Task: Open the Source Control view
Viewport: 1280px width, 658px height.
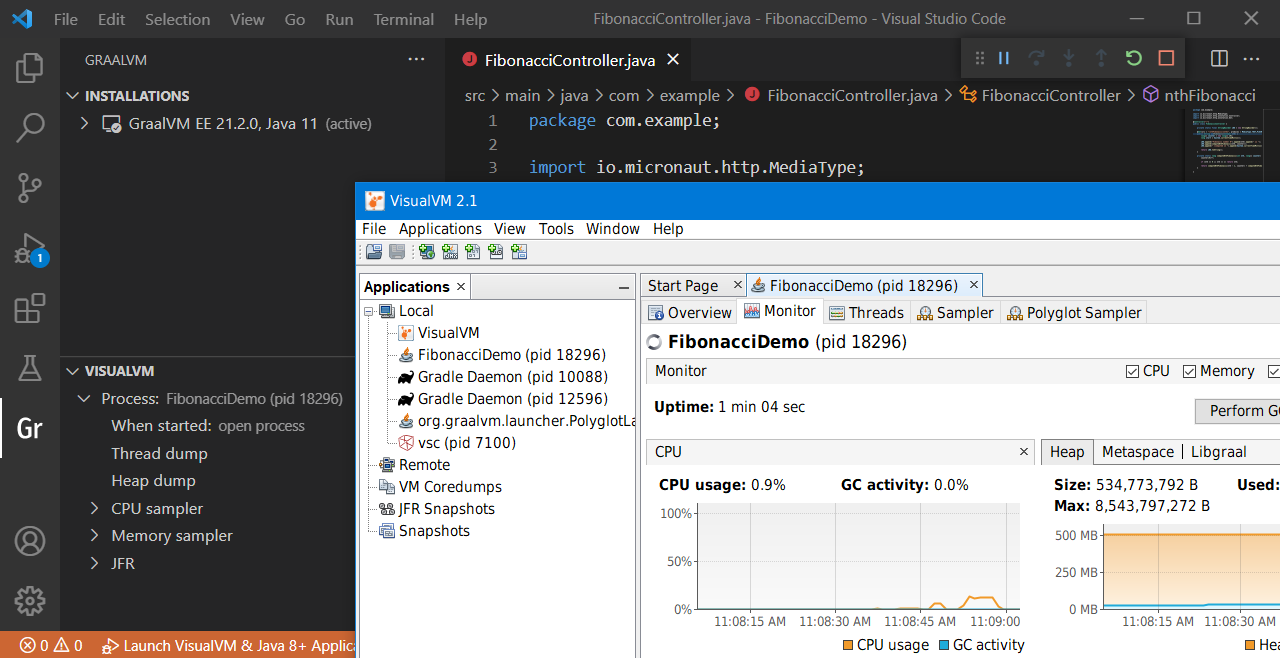Action: 30,187
